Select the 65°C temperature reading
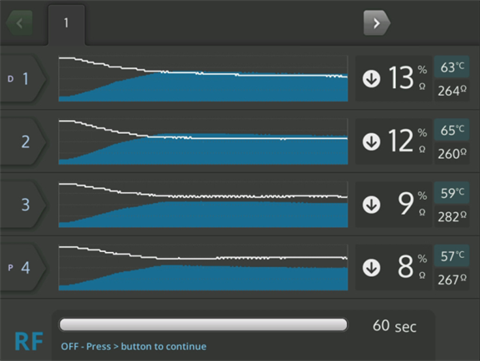 [x=452, y=130]
